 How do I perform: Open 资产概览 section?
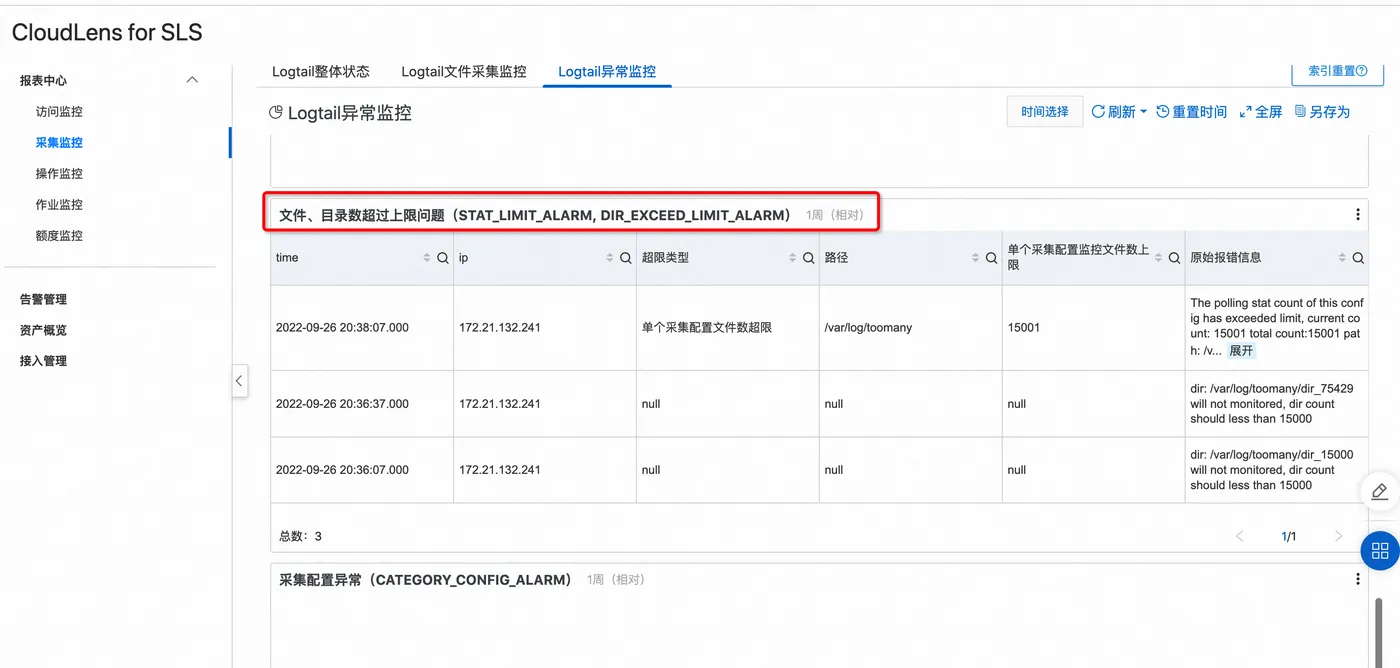(x=43, y=330)
